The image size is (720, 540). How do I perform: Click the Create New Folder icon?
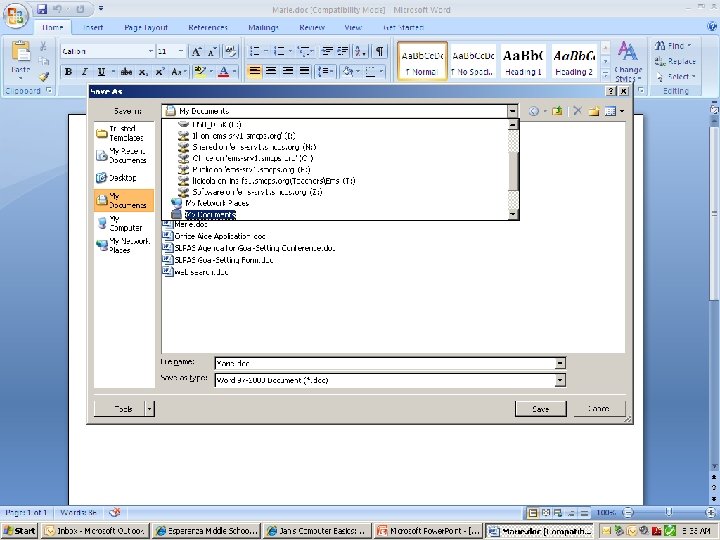point(594,111)
